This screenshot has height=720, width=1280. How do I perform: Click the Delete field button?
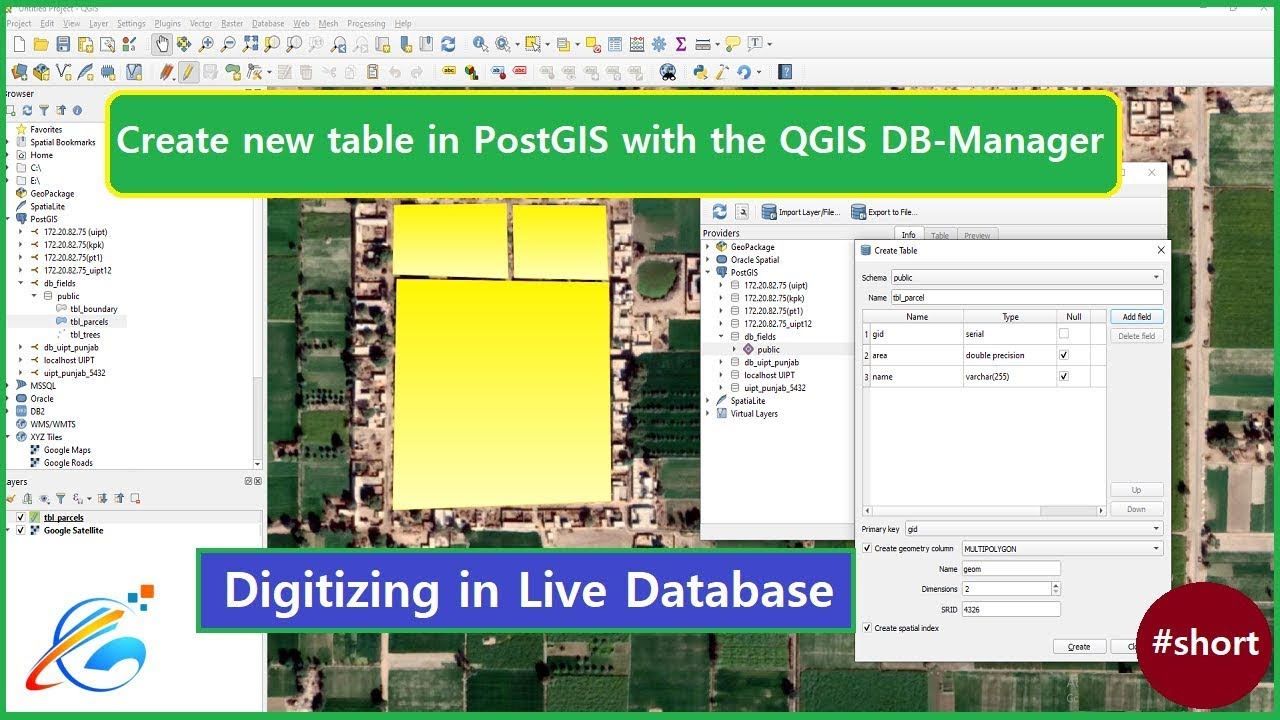coord(1137,336)
